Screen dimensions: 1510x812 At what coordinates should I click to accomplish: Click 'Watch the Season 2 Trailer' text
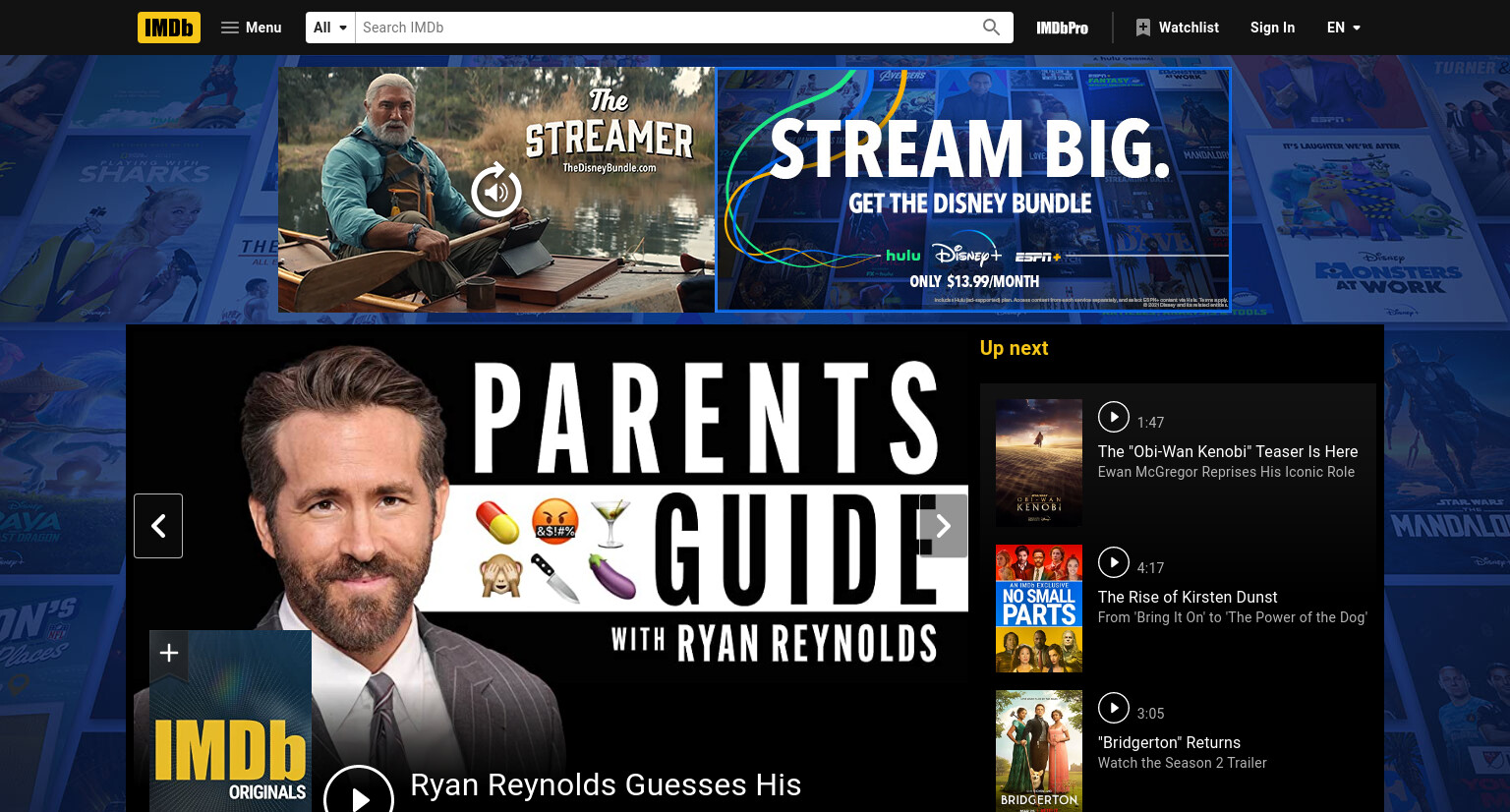coord(1182,763)
